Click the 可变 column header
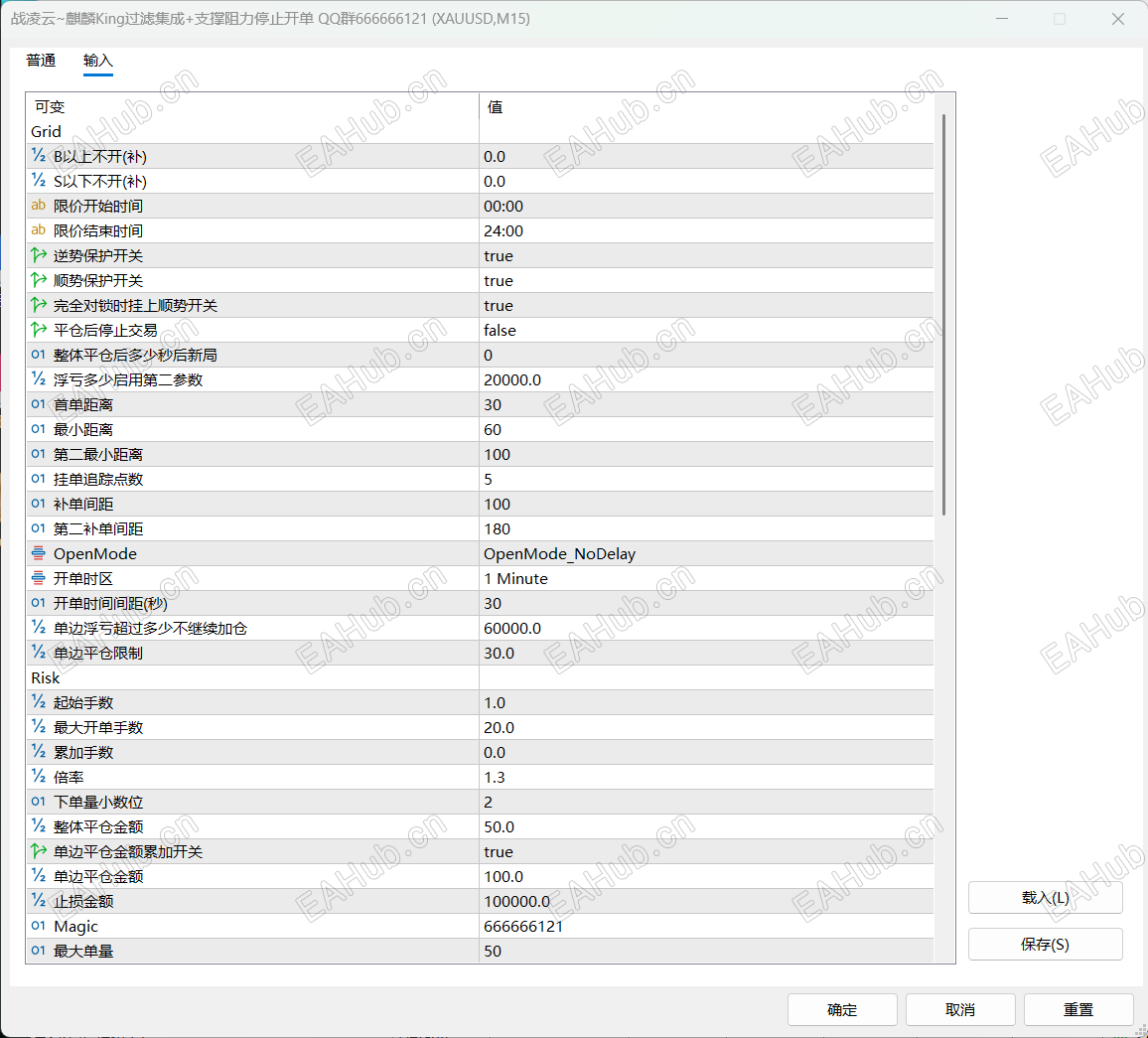Image resolution: width=1148 pixels, height=1038 pixels. (x=252, y=107)
